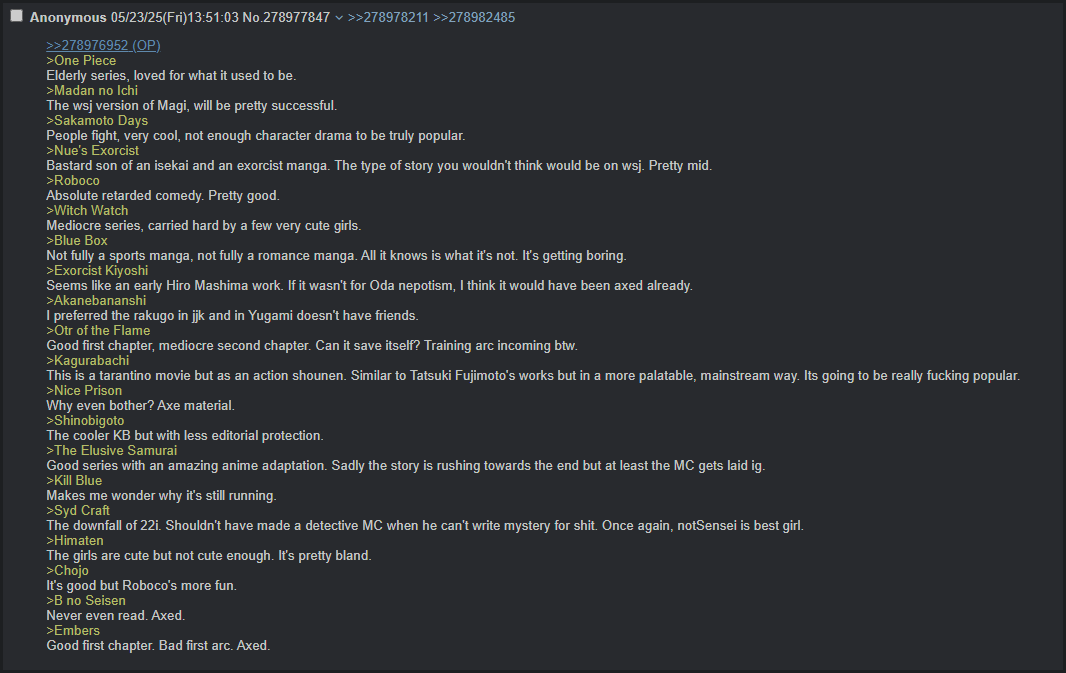Follow the >>278976952 (OP) quote link
Image resolution: width=1066 pixels, height=673 pixels.
[x=103, y=46]
